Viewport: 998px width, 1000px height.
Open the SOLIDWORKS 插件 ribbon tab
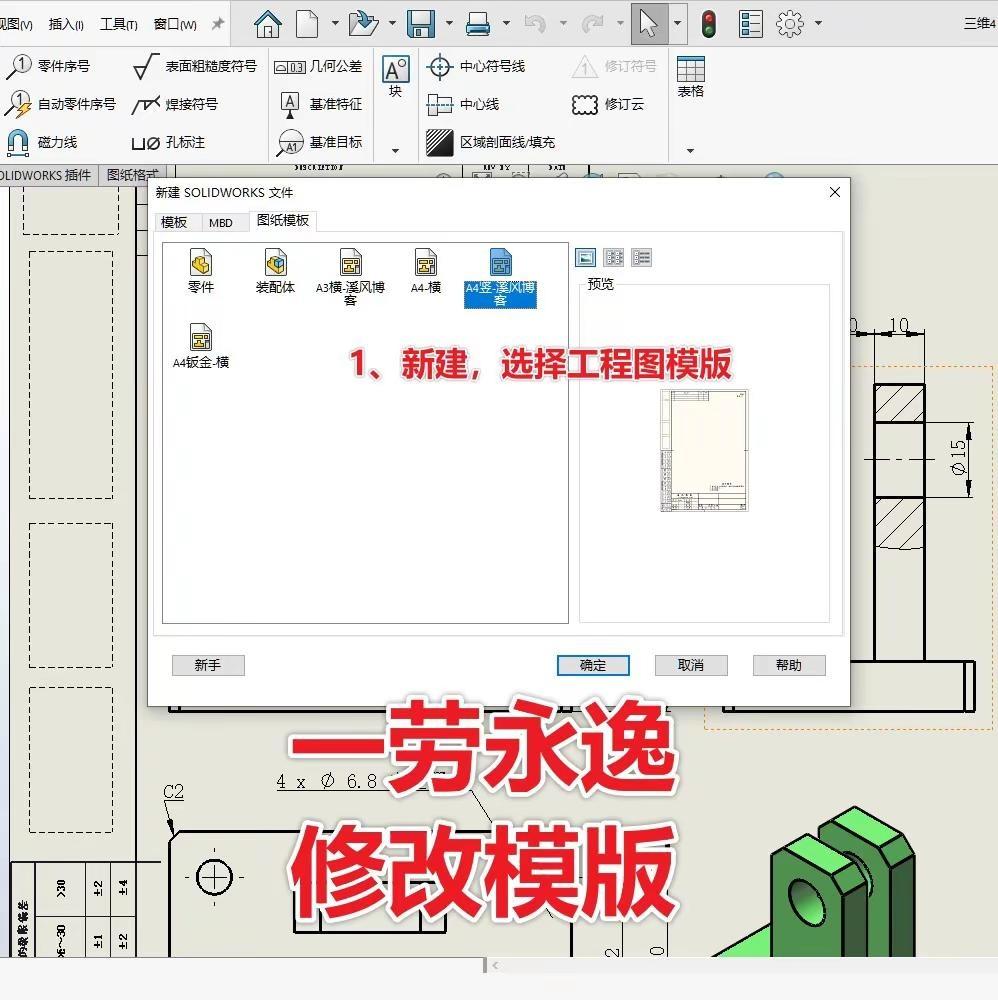tap(48, 175)
